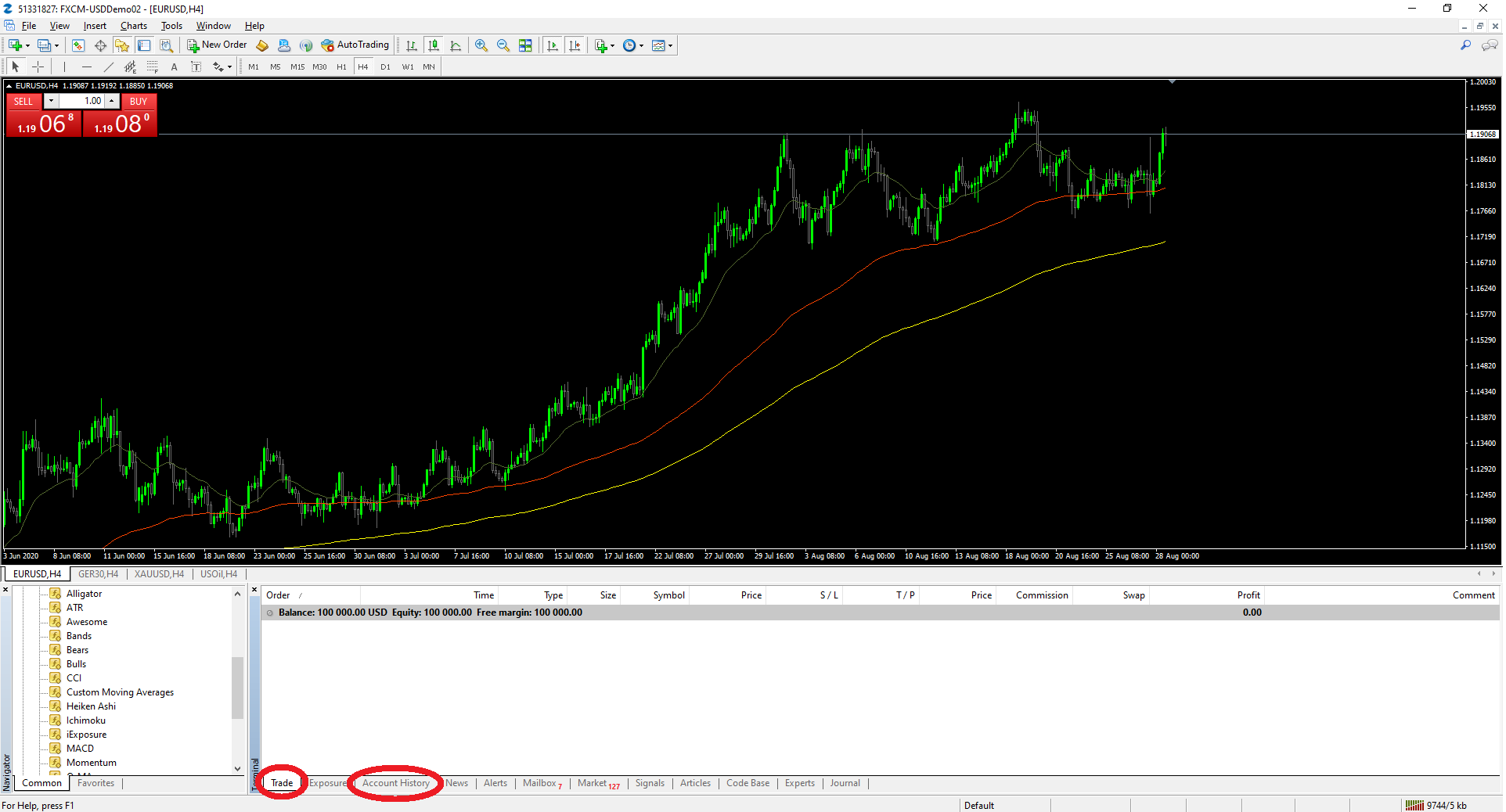The width and height of the screenshot is (1506, 812).
Task: Switch chart to line chart mode
Action: pyautogui.click(x=456, y=45)
